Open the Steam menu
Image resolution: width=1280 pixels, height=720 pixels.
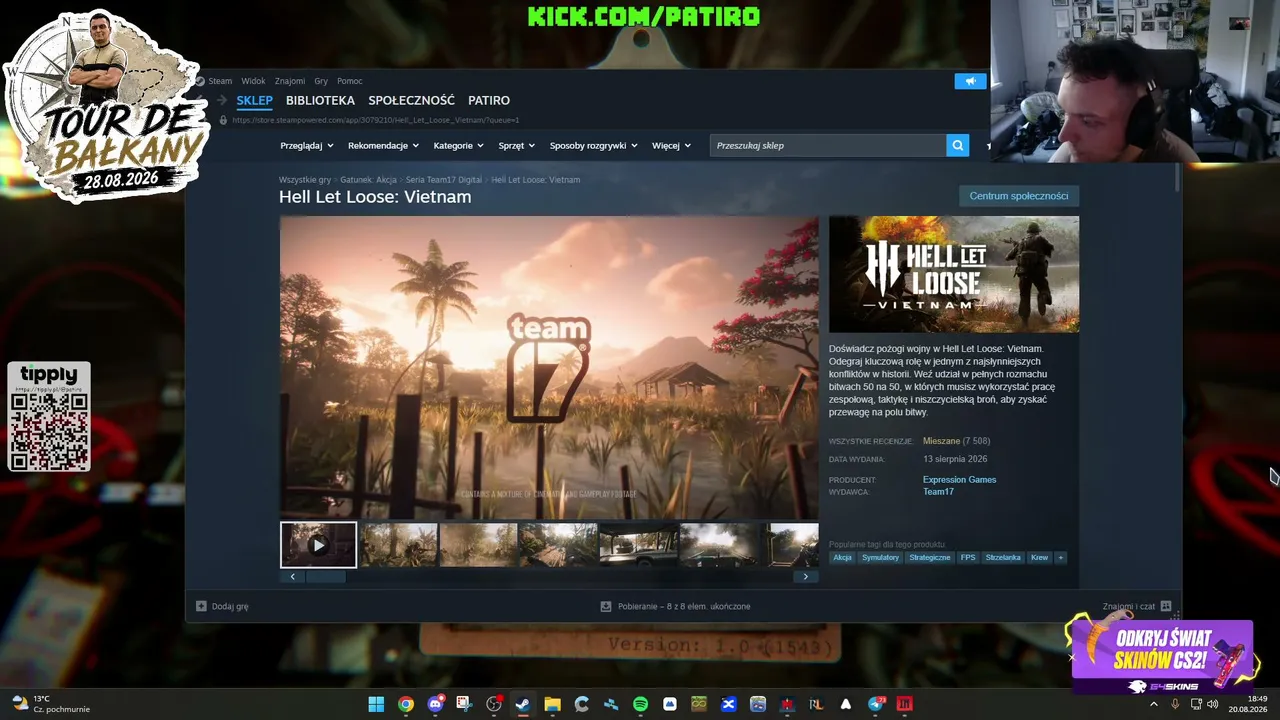tap(220, 81)
